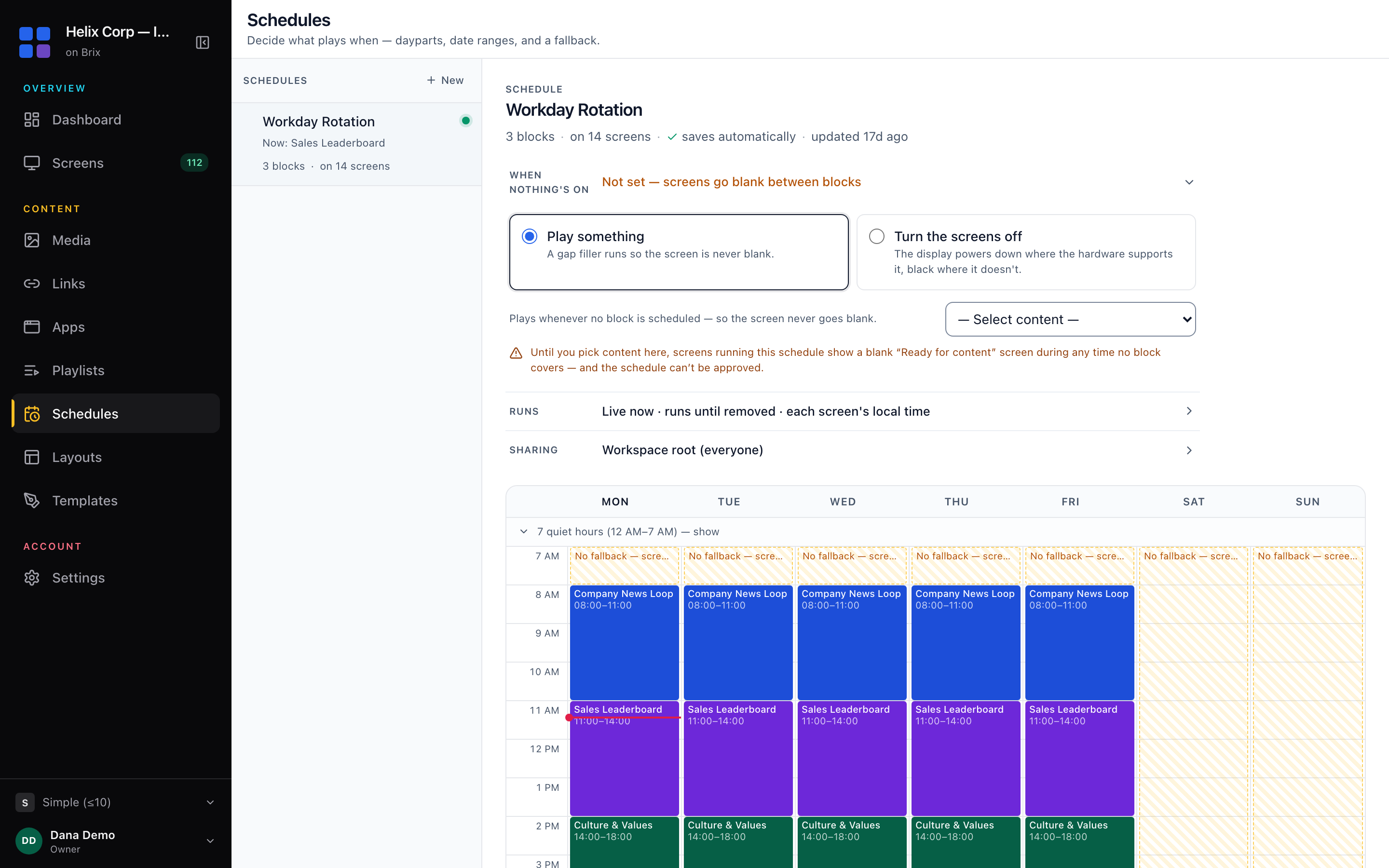The width and height of the screenshot is (1389, 868).
Task: Open Monday's Culture & Values block
Action: [624, 842]
